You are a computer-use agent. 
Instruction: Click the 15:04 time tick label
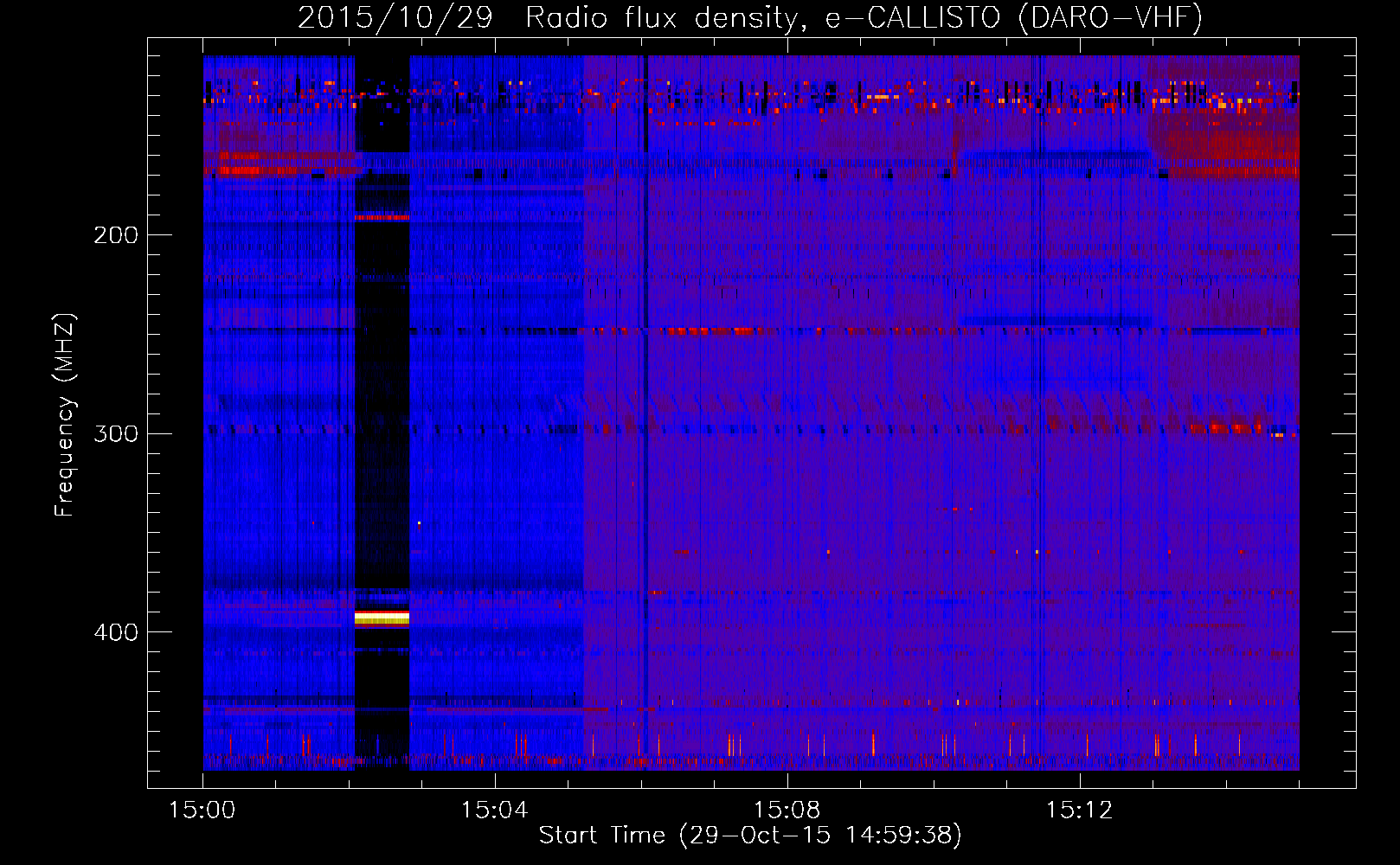point(495,810)
